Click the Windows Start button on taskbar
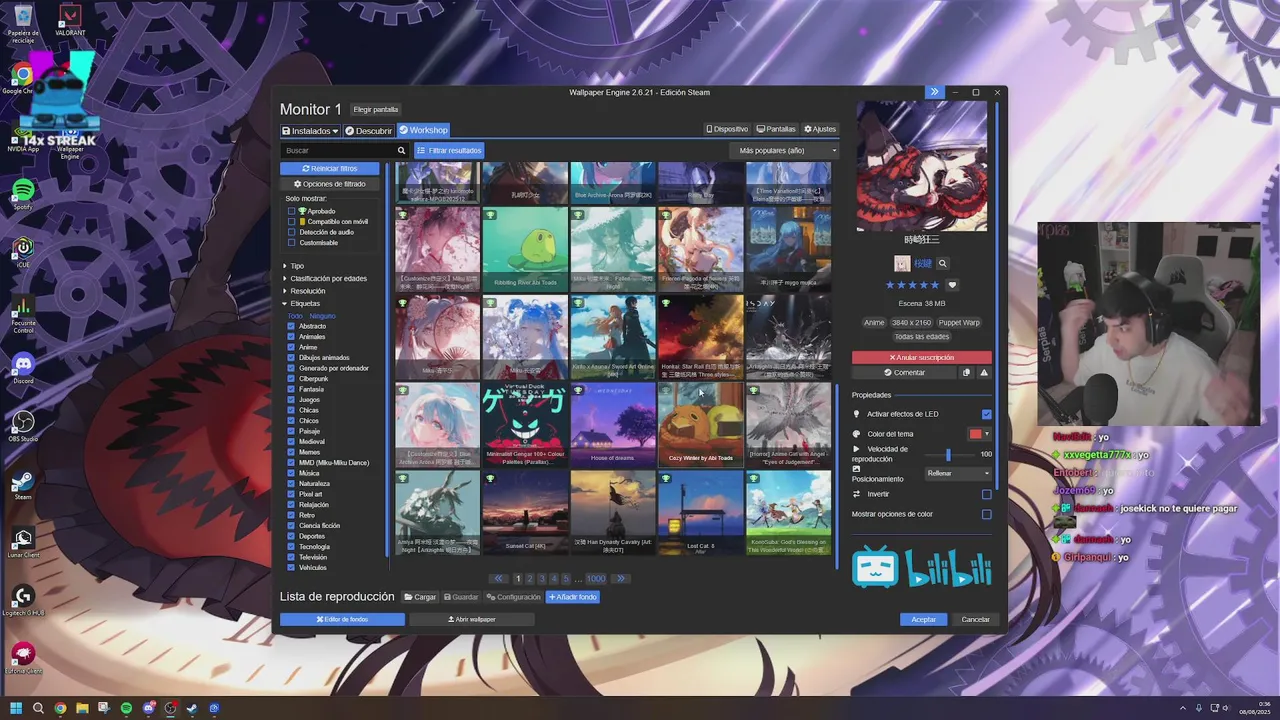The width and height of the screenshot is (1280, 720). click(16, 708)
